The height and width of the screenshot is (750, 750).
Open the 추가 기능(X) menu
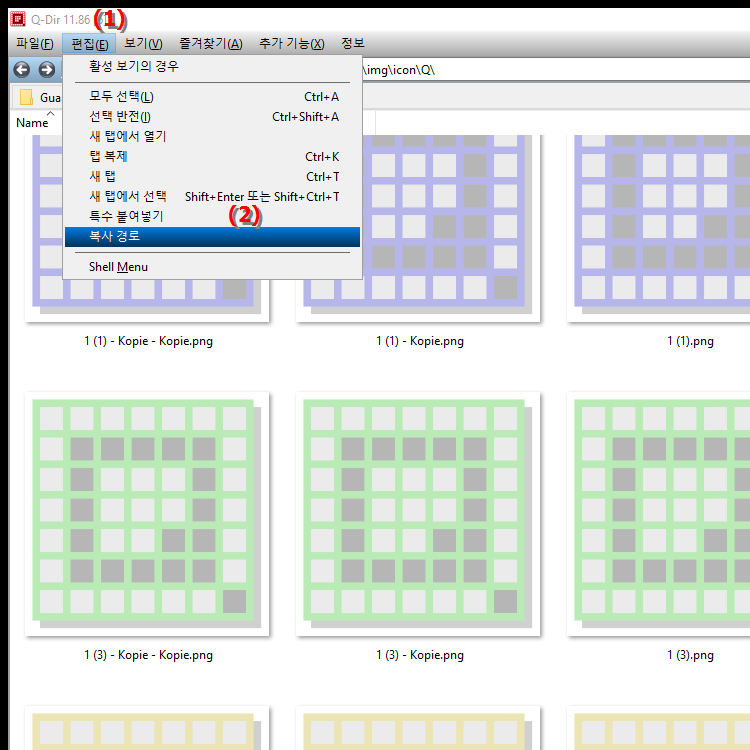(291, 44)
